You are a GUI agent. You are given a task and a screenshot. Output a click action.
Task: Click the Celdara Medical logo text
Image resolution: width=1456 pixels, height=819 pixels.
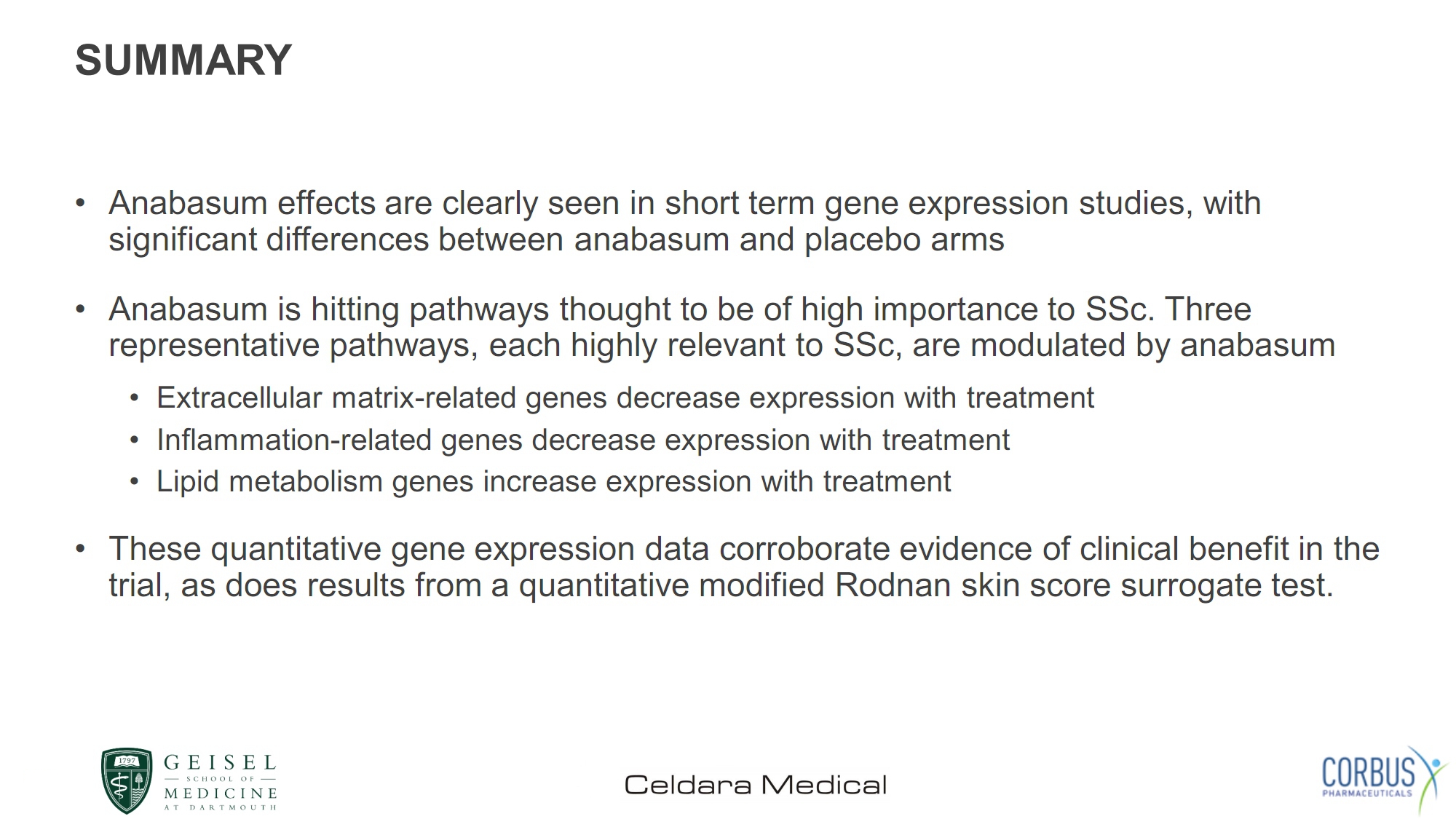point(756,785)
